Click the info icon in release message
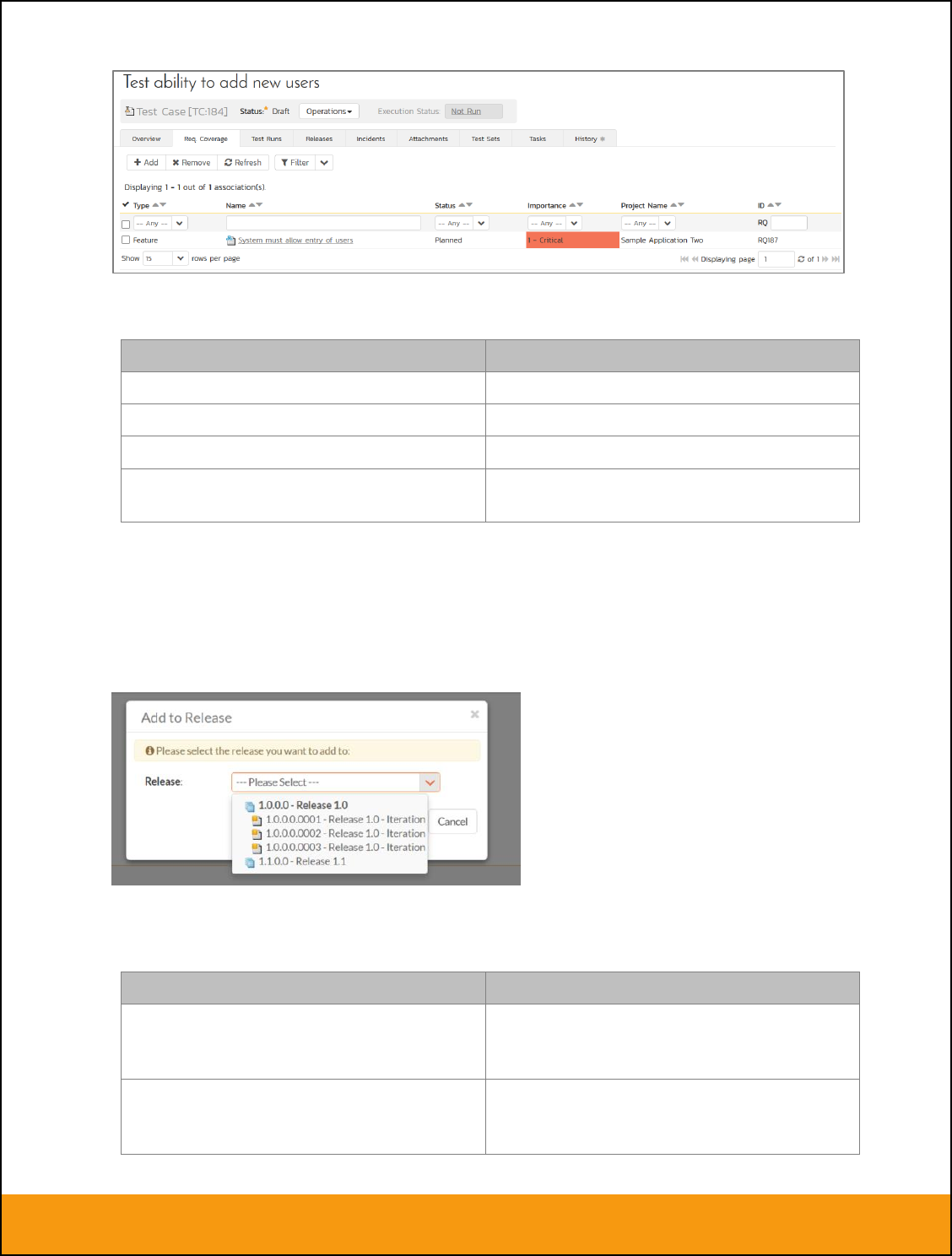 tap(149, 750)
